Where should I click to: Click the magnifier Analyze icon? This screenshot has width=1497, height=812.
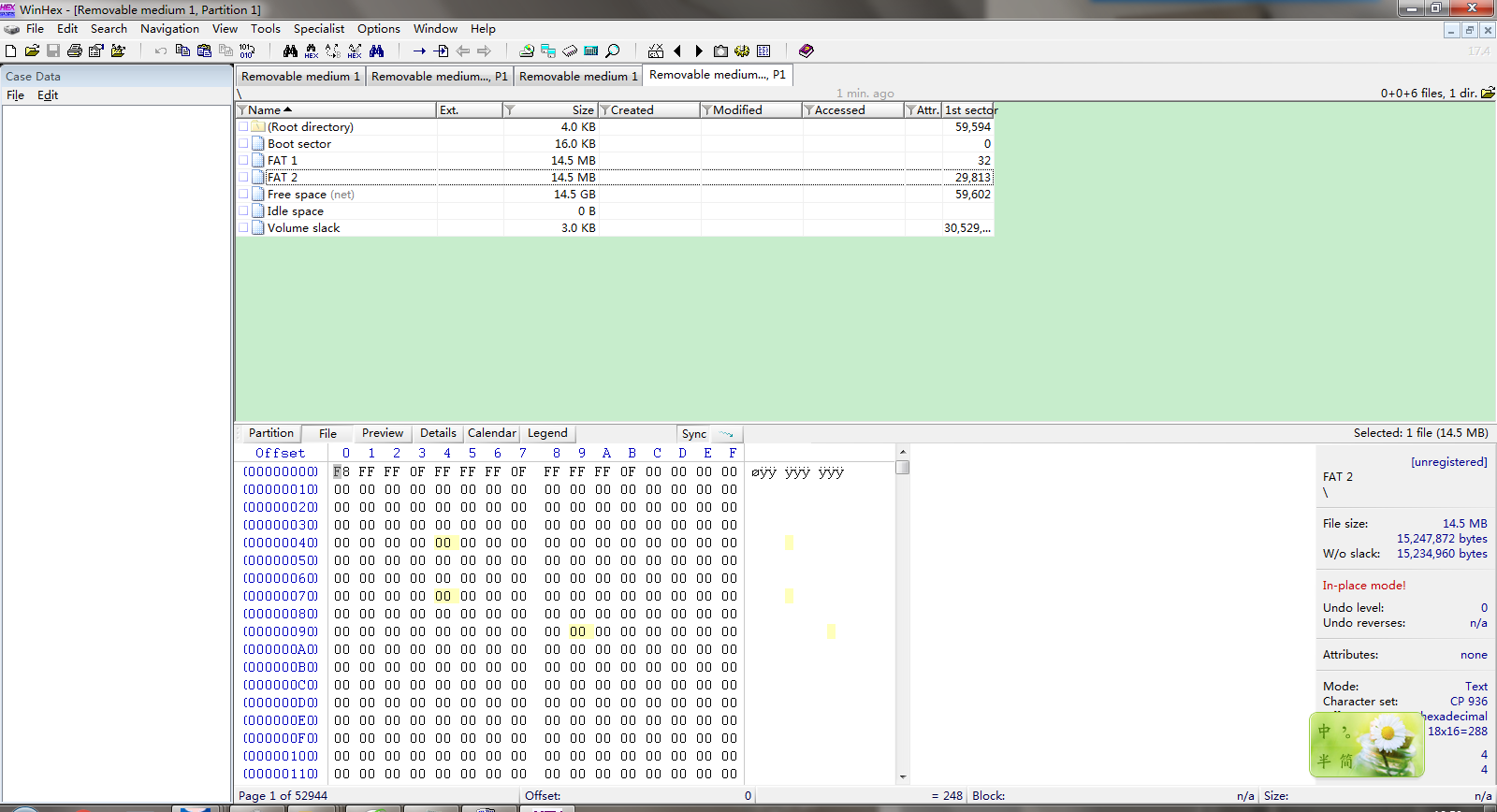(613, 51)
